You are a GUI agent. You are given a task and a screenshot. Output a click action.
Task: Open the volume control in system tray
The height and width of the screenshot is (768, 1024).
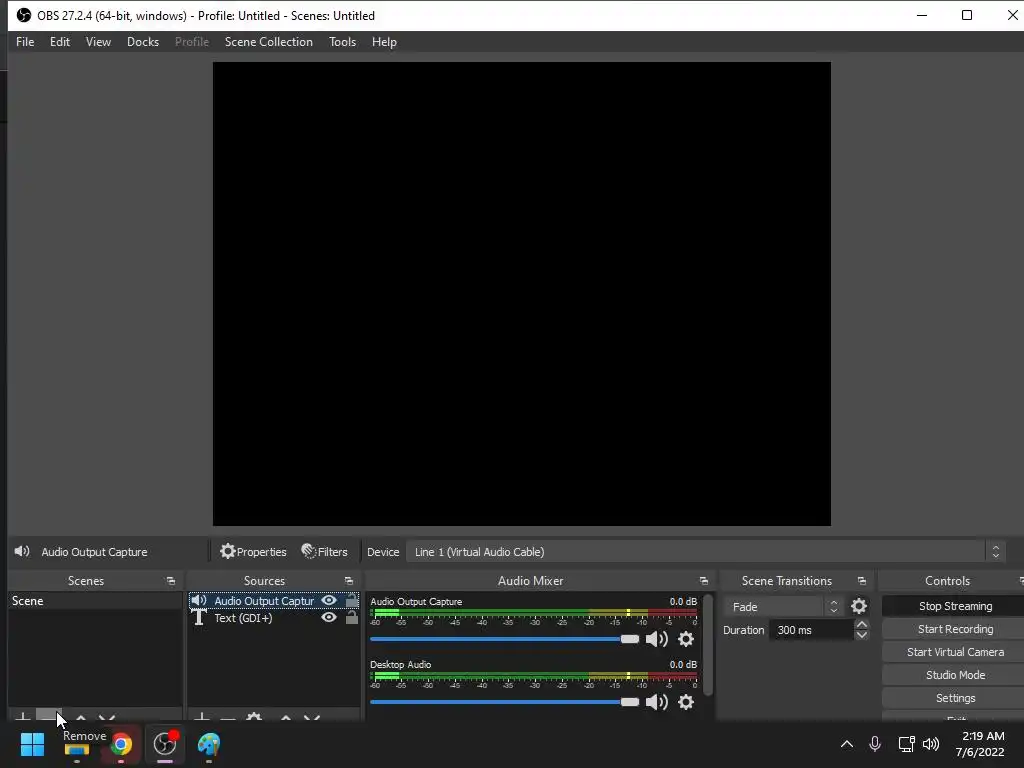pos(931,744)
